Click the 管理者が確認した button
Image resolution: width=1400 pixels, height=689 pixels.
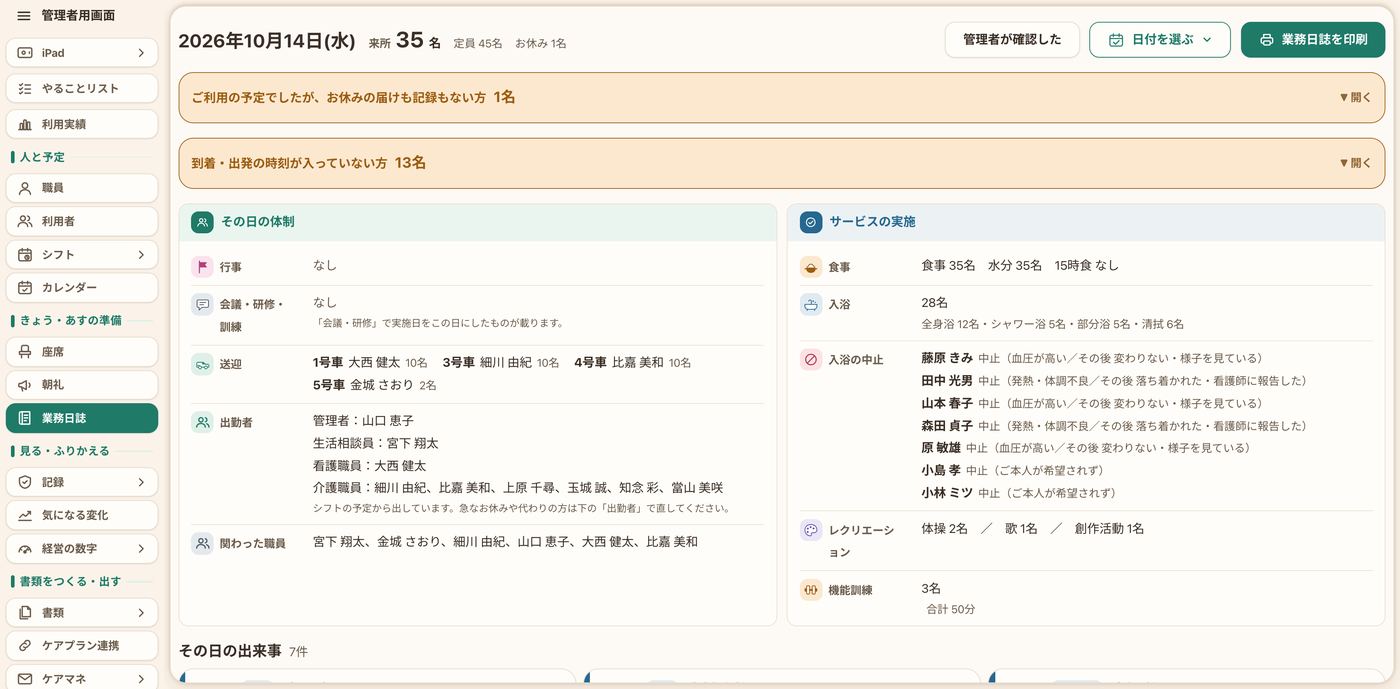(1012, 40)
